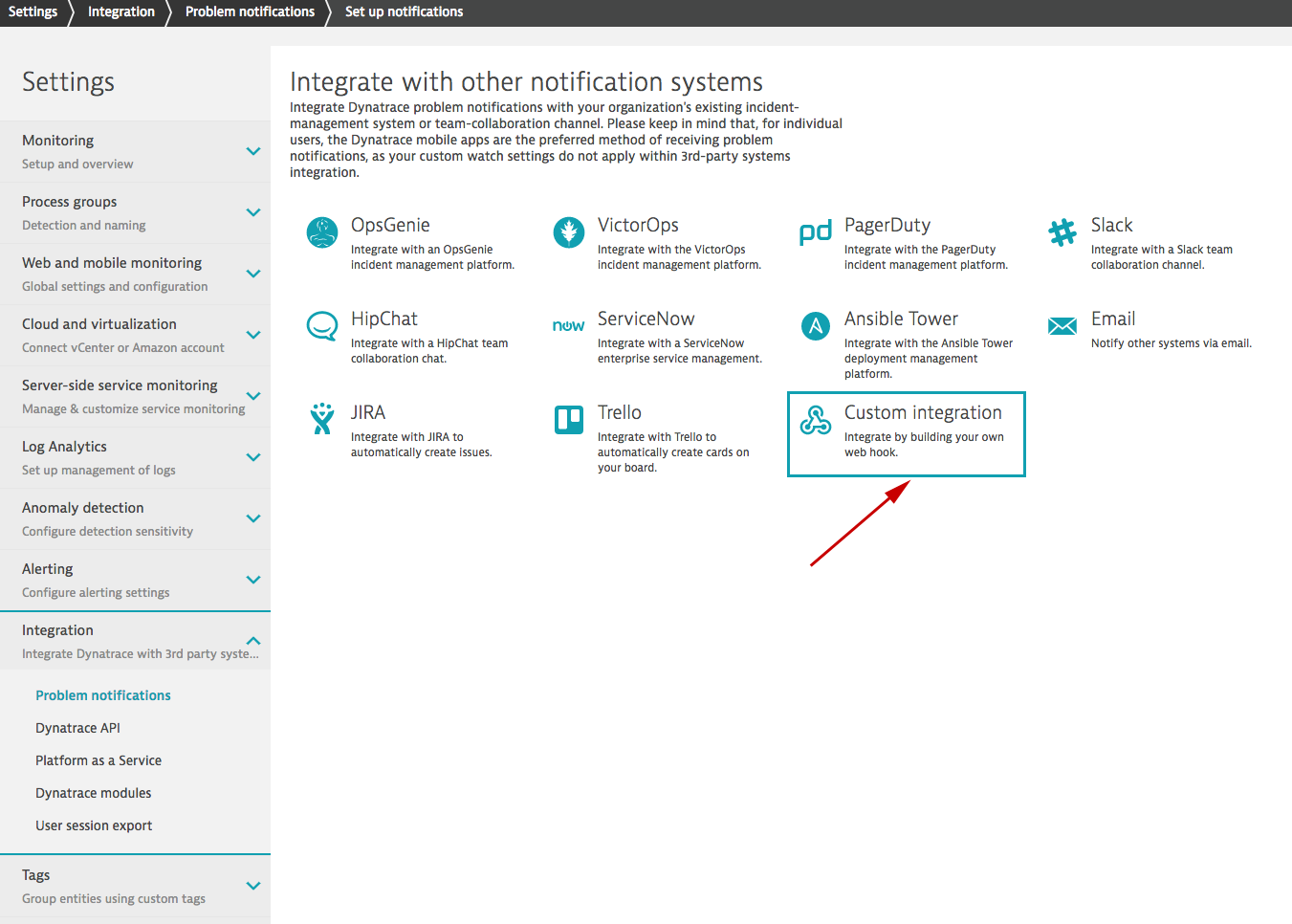
Task: Expand Web and mobile monitoring chevron
Action: point(253,274)
